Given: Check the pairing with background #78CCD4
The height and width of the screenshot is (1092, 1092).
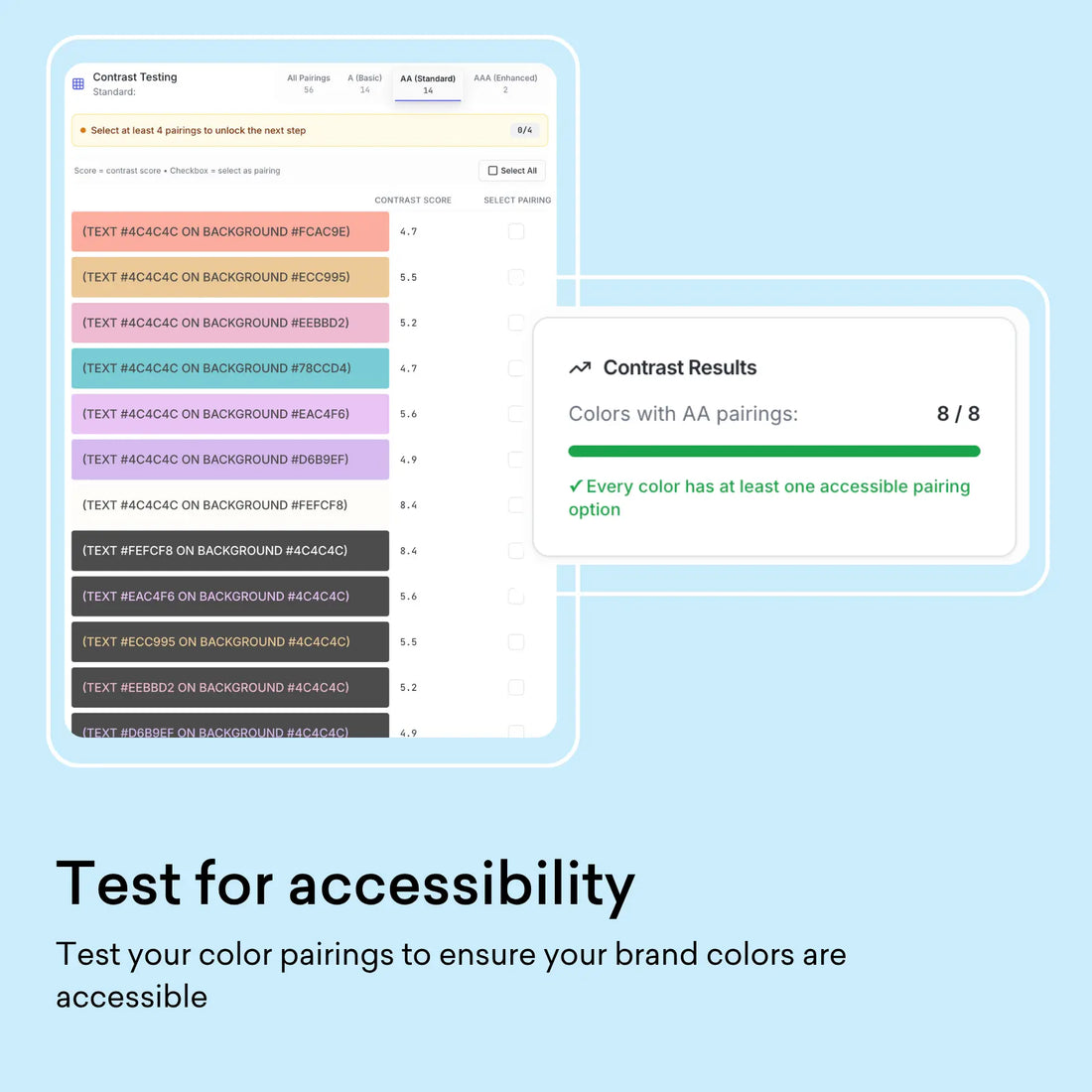Looking at the screenshot, I should point(515,367).
